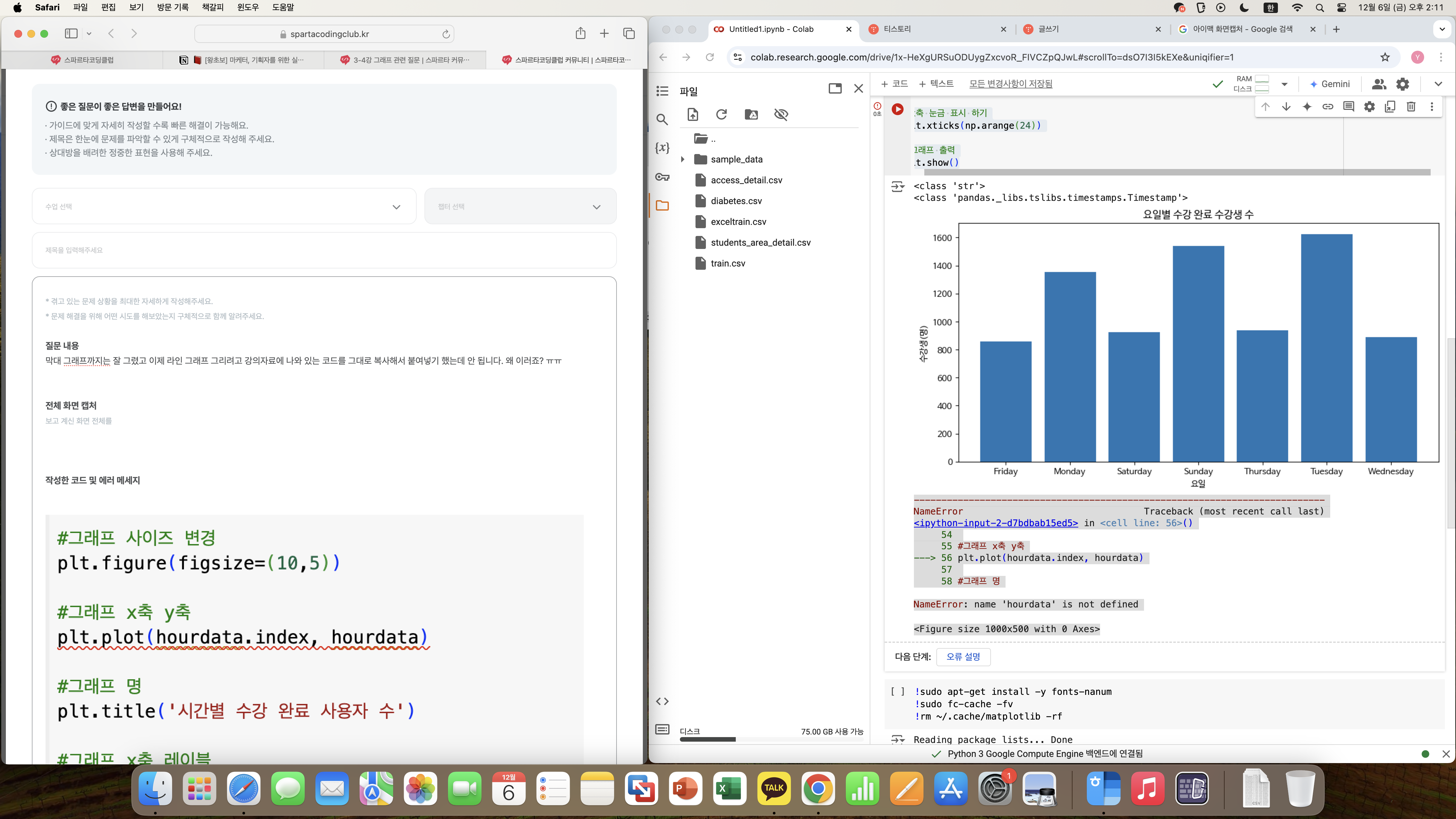Click the Gemini sparkle icon in cell toolbar
Viewport: 1456px width, 819px height.
pos(1307,106)
